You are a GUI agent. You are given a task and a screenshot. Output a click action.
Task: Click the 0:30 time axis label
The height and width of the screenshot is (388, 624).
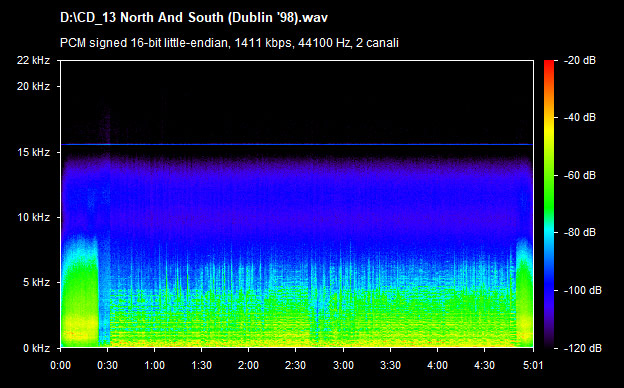pyautogui.click(x=107, y=365)
